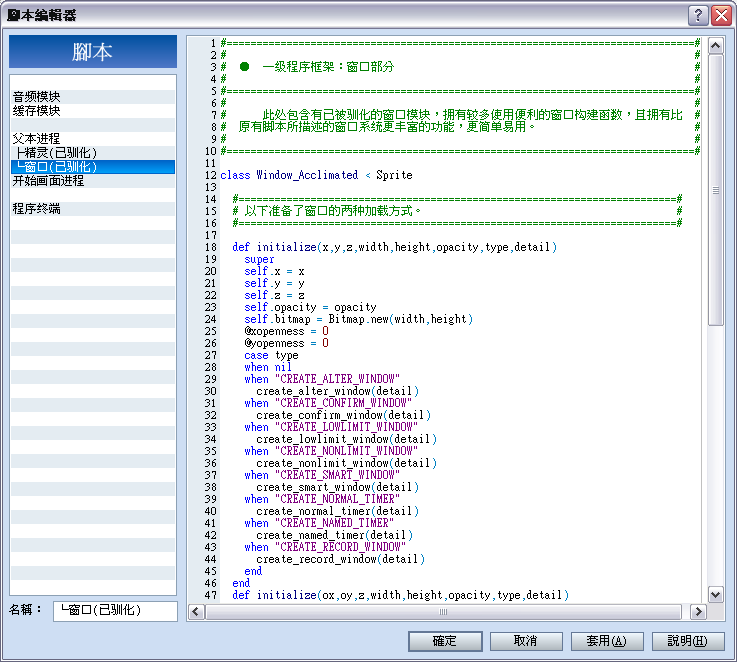Click the comment 一级程序框架：窗口部分

tap(328, 67)
